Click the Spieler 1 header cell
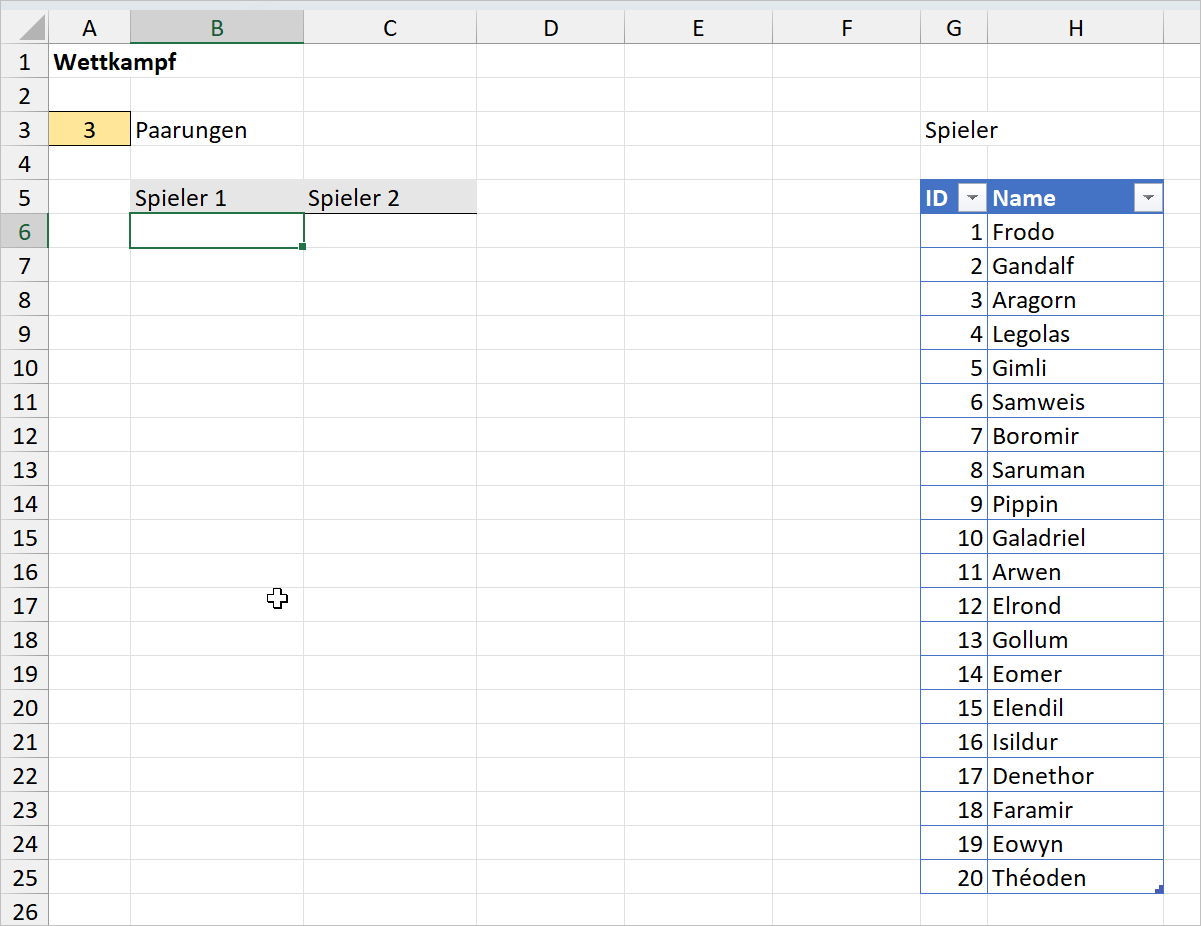This screenshot has width=1201, height=926. pyautogui.click(x=216, y=198)
